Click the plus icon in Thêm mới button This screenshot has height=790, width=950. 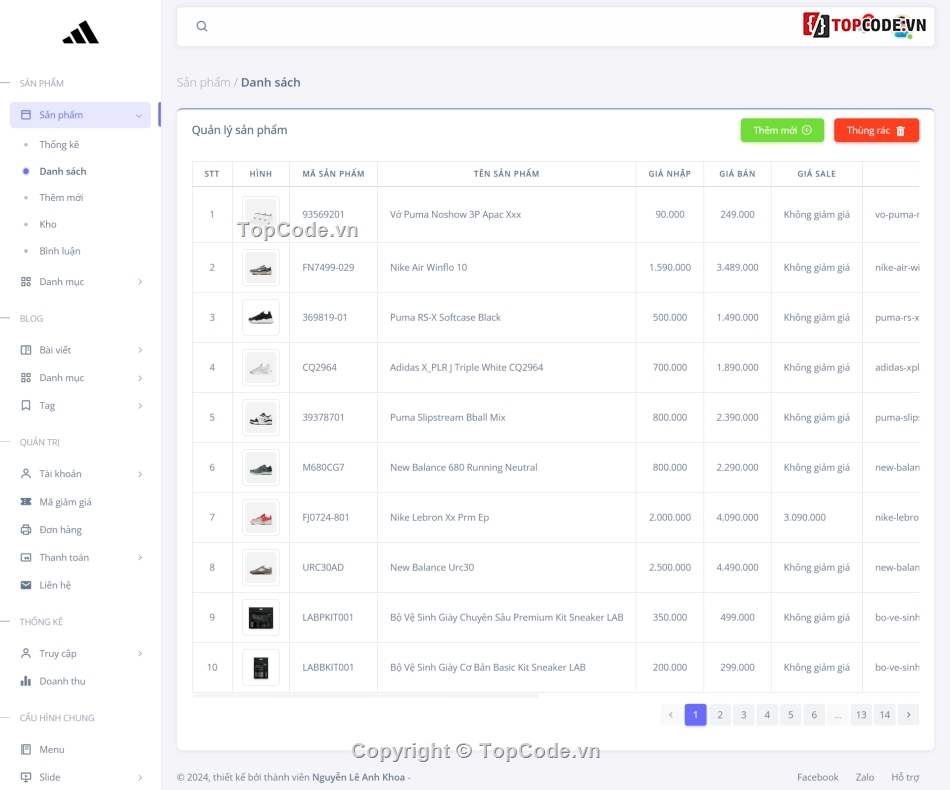coord(806,130)
